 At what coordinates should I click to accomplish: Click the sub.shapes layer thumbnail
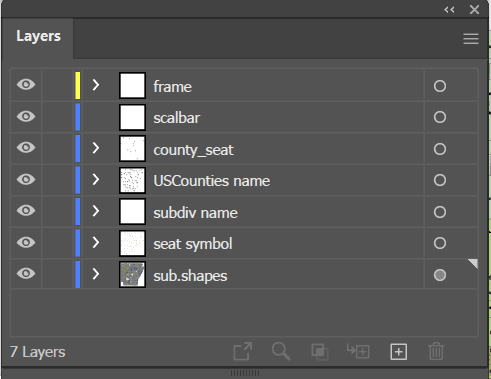pyautogui.click(x=132, y=274)
